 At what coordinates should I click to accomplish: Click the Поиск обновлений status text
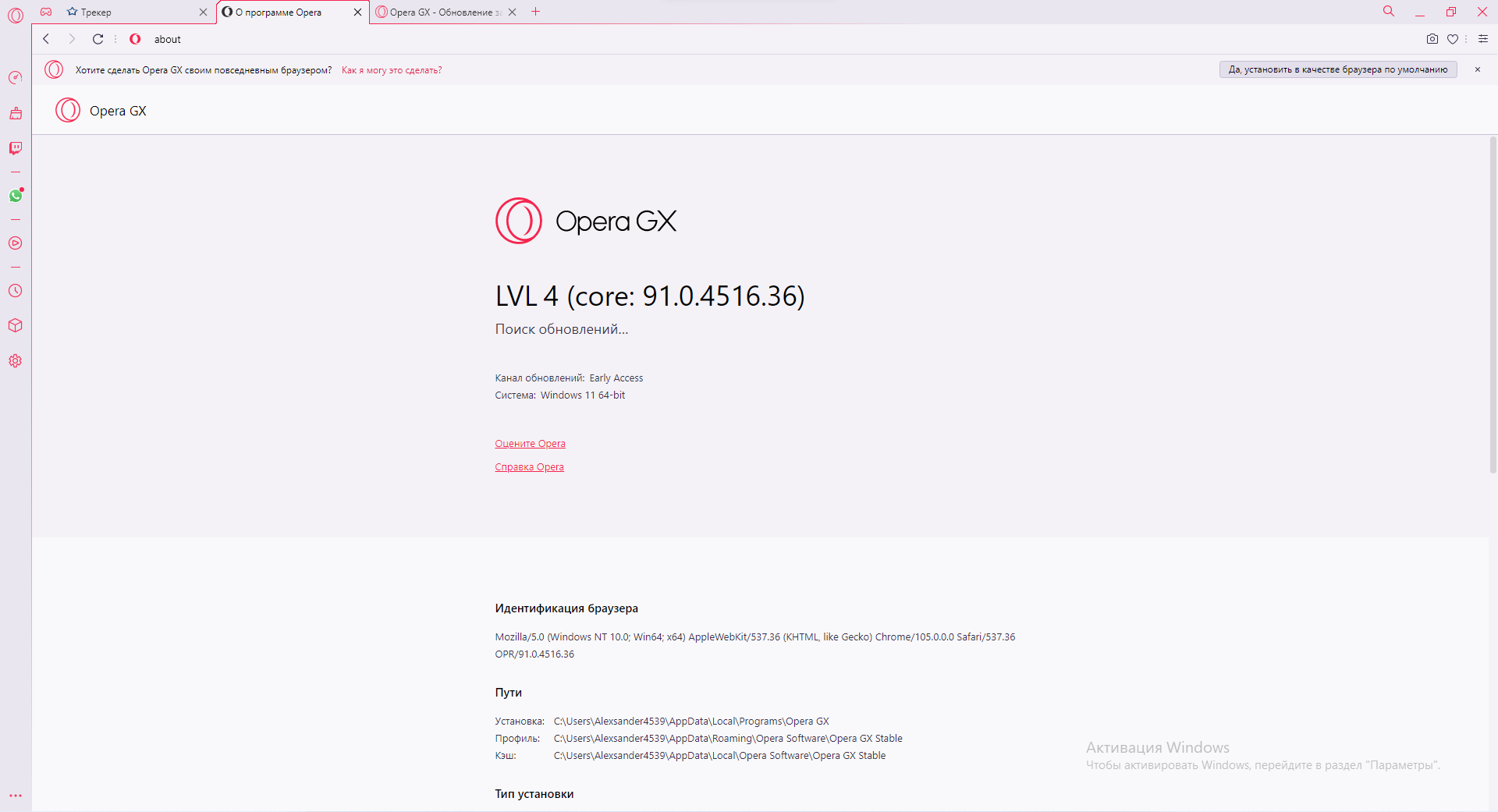[562, 329]
